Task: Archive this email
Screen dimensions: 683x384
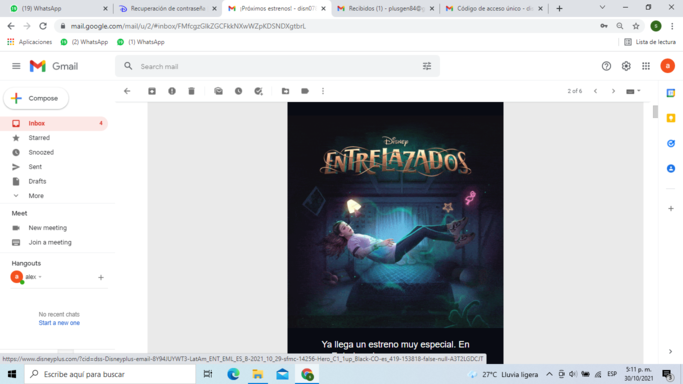Action: coord(152,91)
